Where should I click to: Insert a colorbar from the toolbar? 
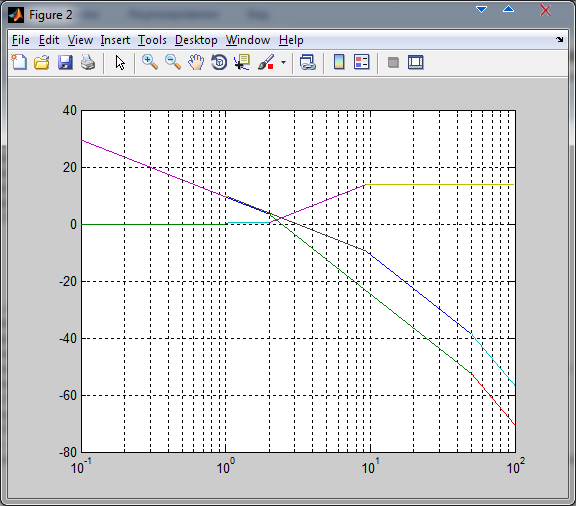click(339, 62)
